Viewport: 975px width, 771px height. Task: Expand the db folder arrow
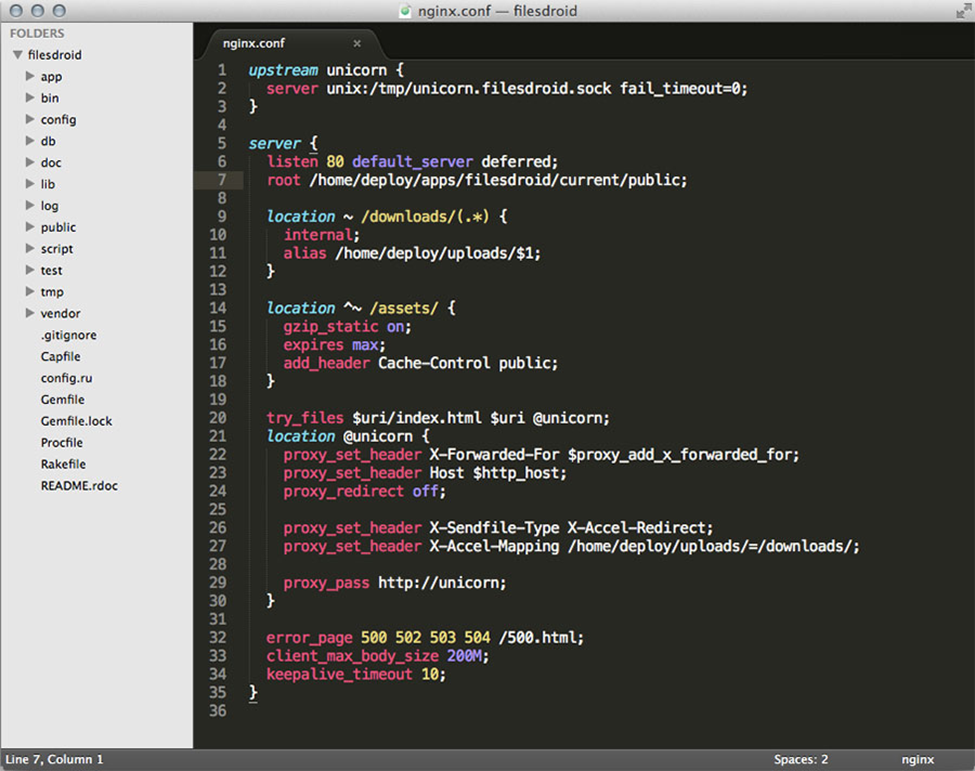(x=30, y=141)
